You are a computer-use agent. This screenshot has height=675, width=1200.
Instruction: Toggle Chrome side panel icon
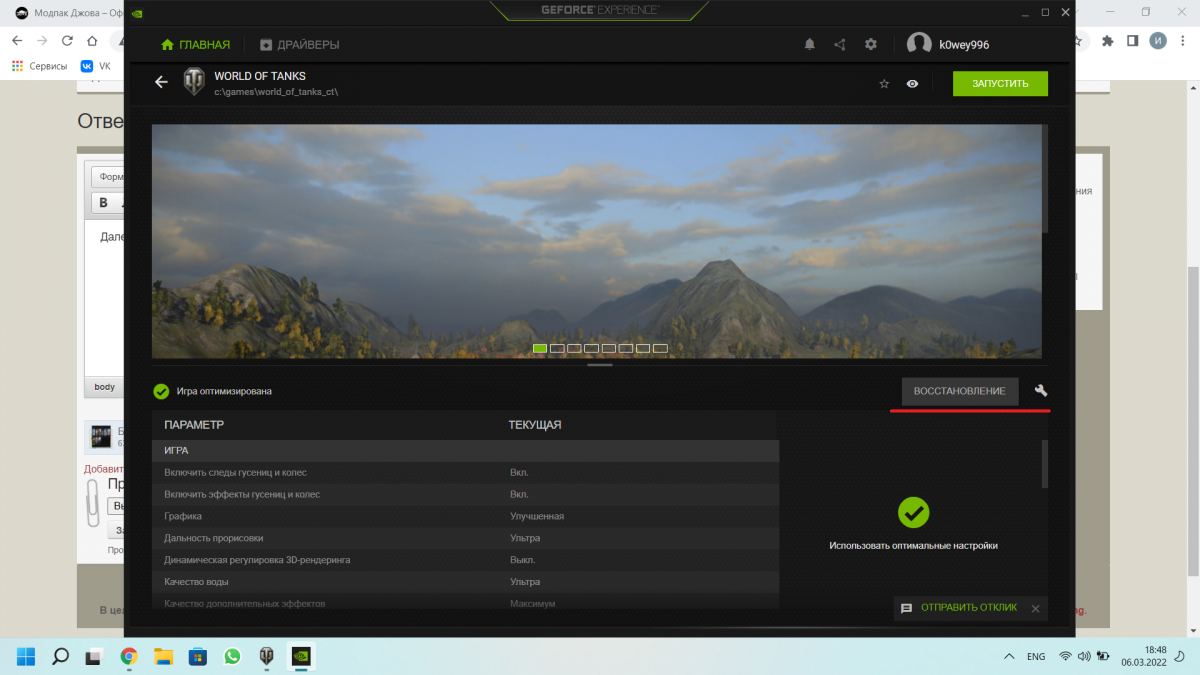(x=1133, y=41)
